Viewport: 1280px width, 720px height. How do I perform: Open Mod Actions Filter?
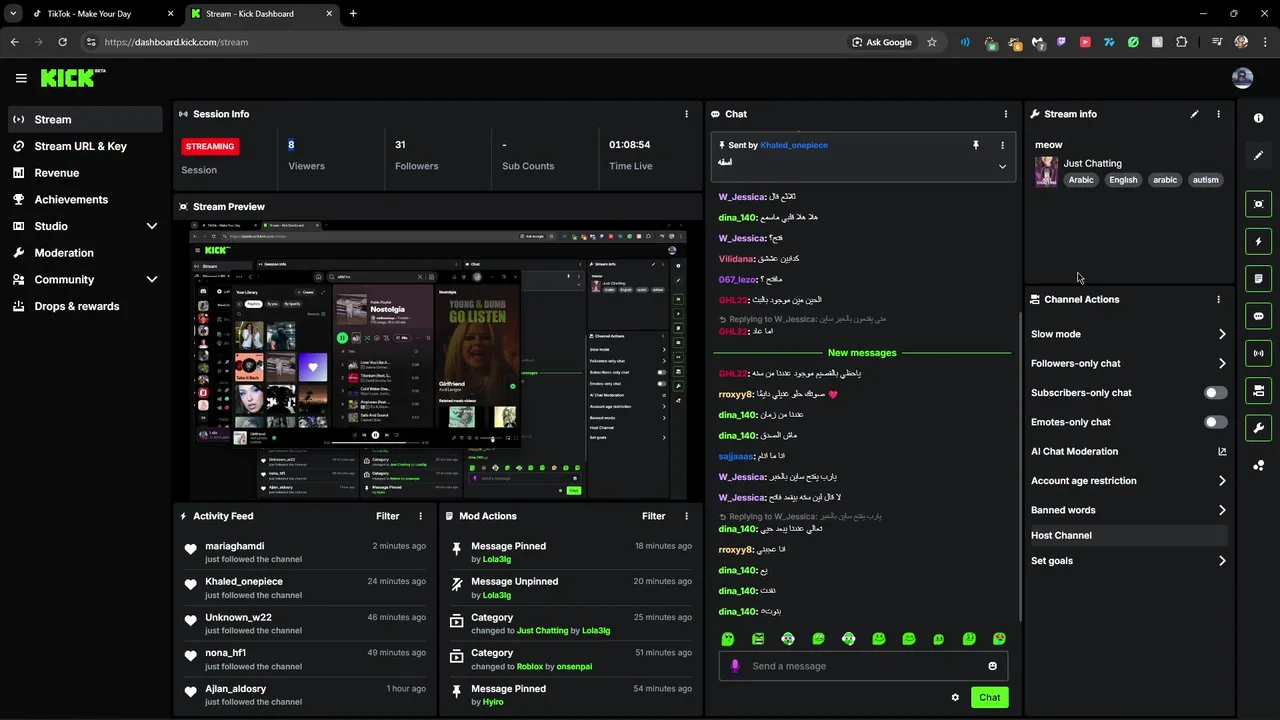[653, 516]
